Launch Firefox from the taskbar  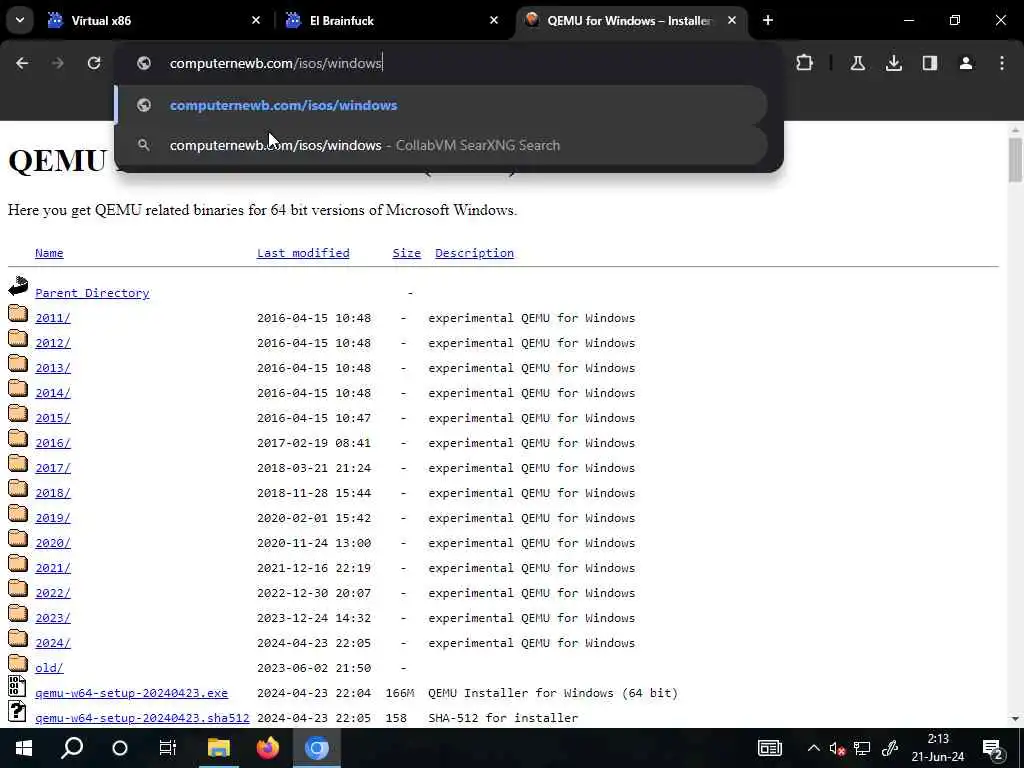(267, 748)
